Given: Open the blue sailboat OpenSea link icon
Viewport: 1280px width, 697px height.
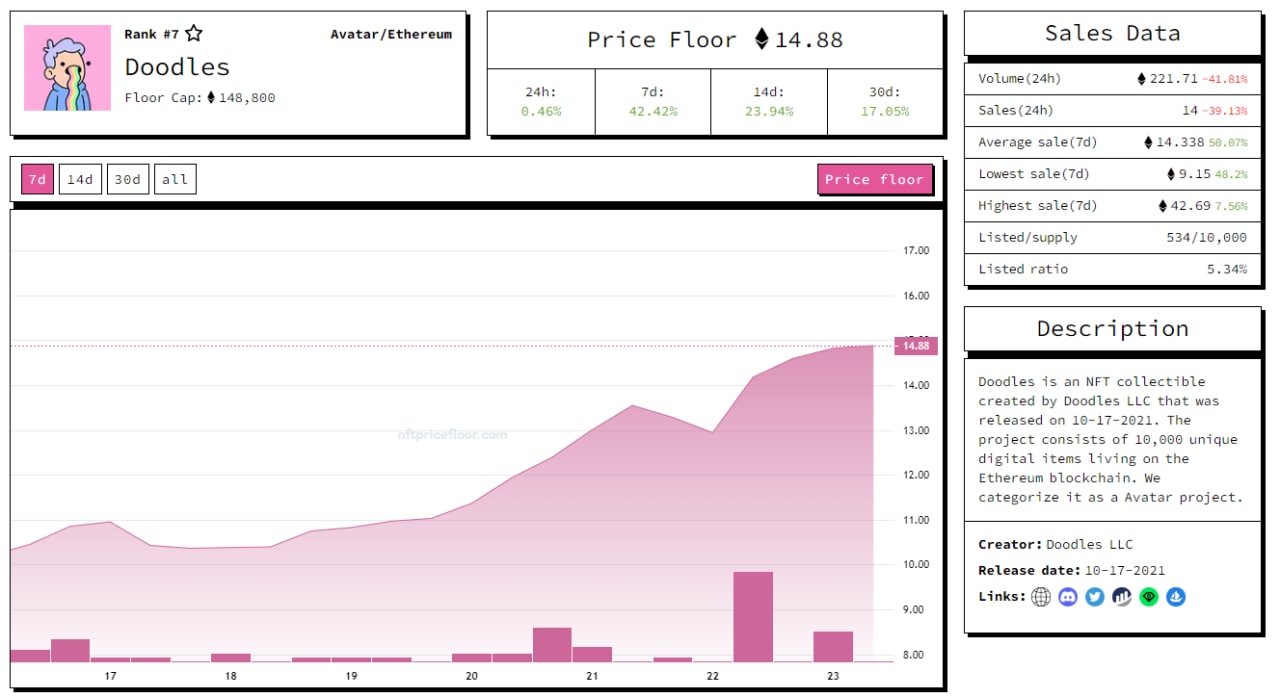Looking at the screenshot, I should (1176, 597).
